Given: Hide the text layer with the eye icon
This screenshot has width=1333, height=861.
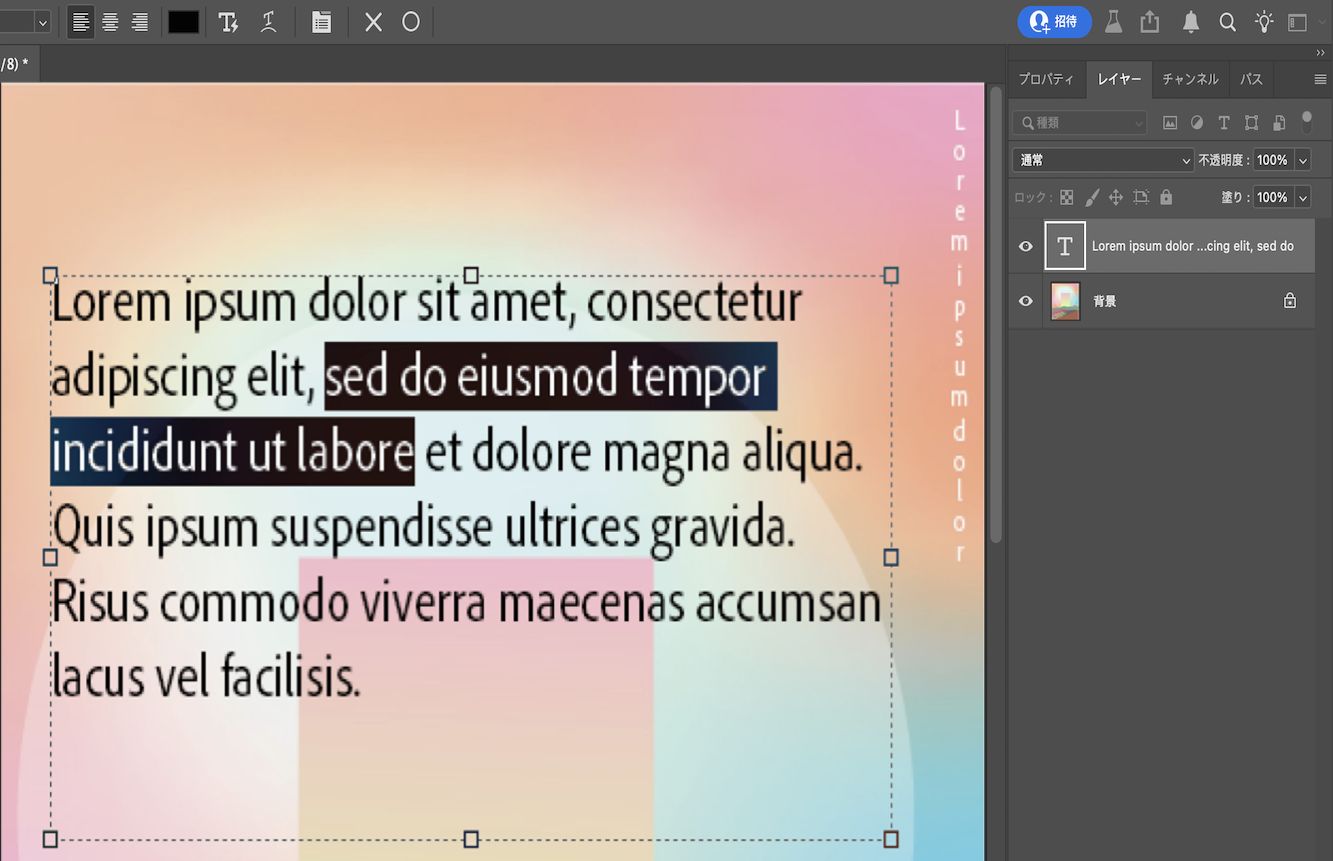Looking at the screenshot, I should 1025,246.
